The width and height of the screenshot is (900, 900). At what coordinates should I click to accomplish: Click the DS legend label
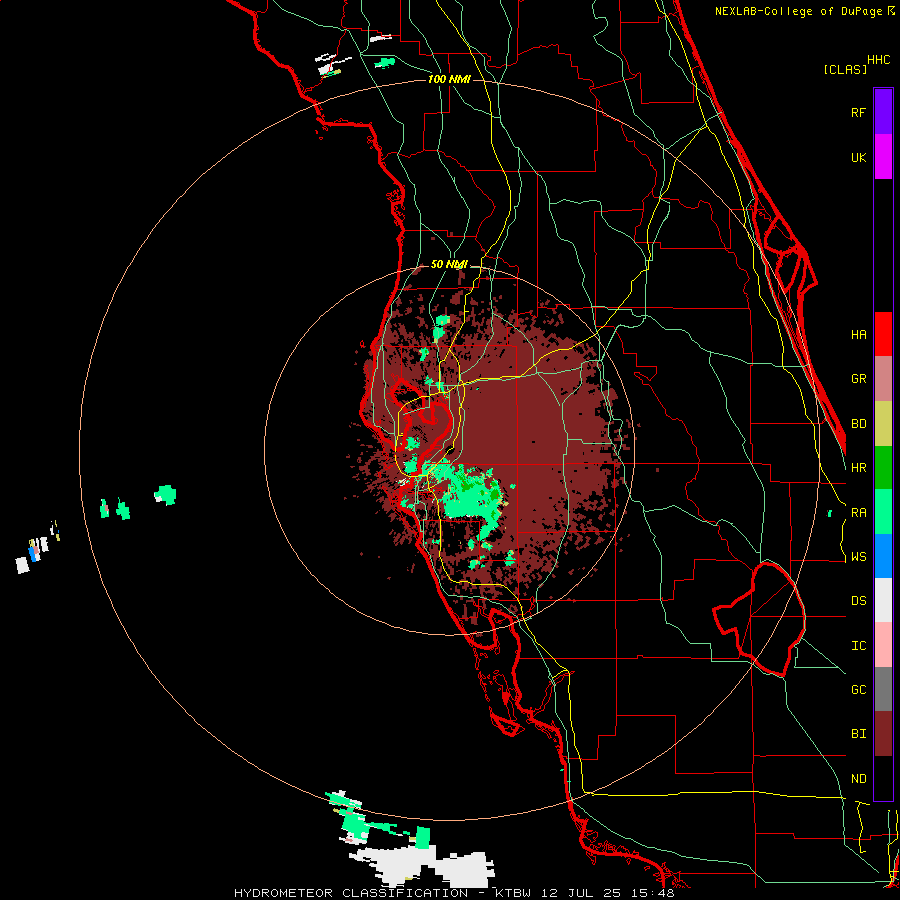pos(858,601)
